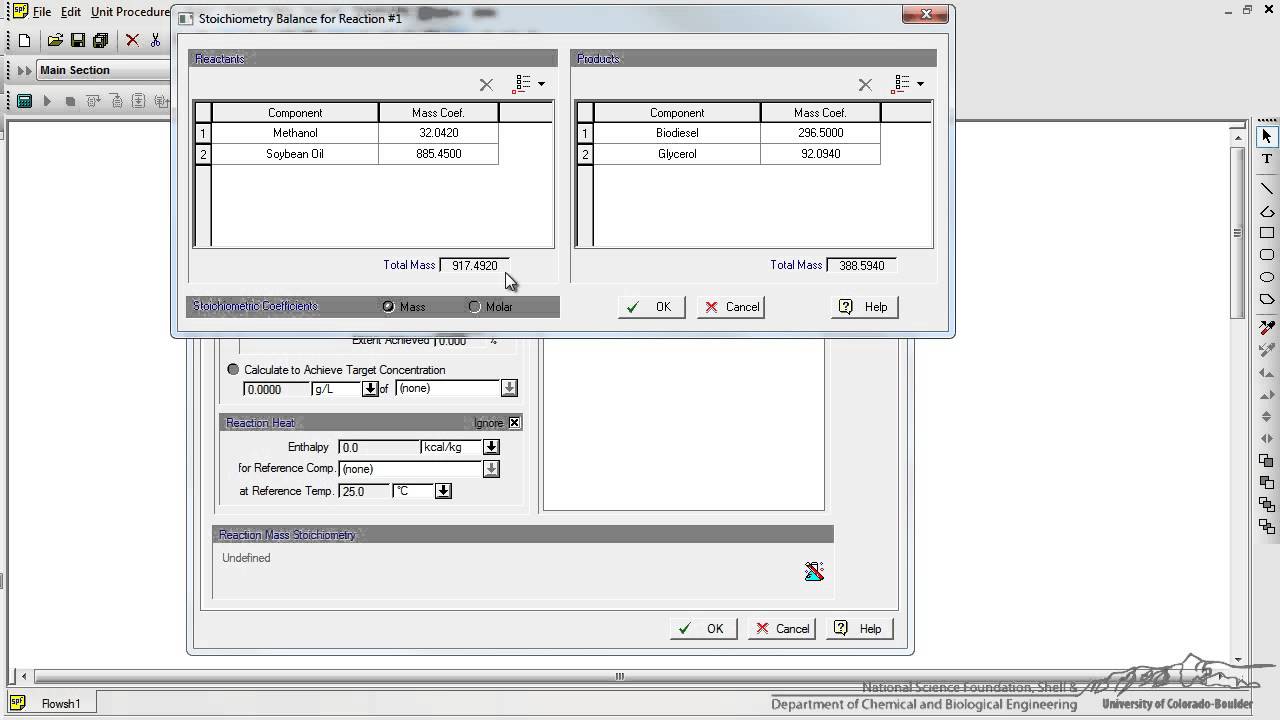The image size is (1280, 720).
Task: Select Molar stoichiometric coefficients
Action: (475, 307)
